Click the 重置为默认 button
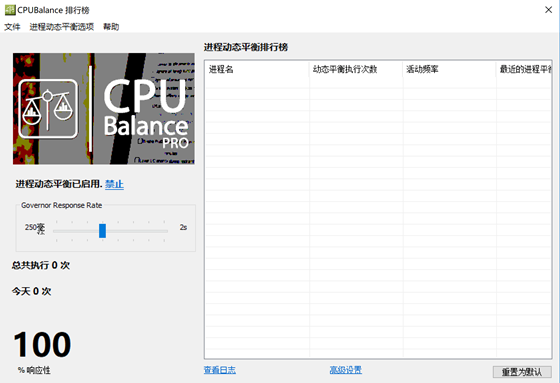Screen dimensions: 560x383 point(522,372)
